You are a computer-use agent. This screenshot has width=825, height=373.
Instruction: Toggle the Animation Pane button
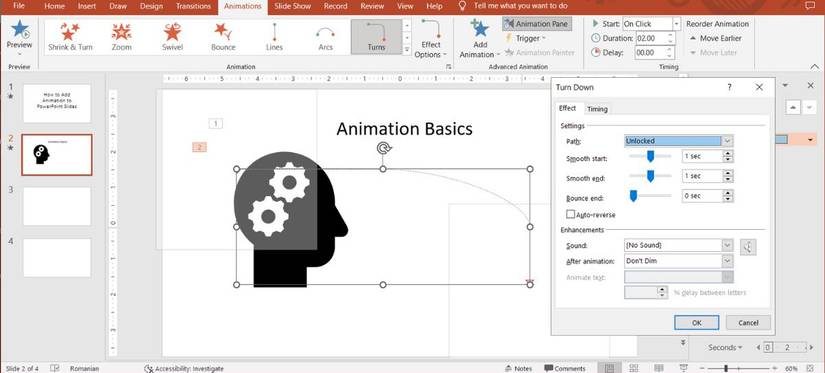pos(537,24)
